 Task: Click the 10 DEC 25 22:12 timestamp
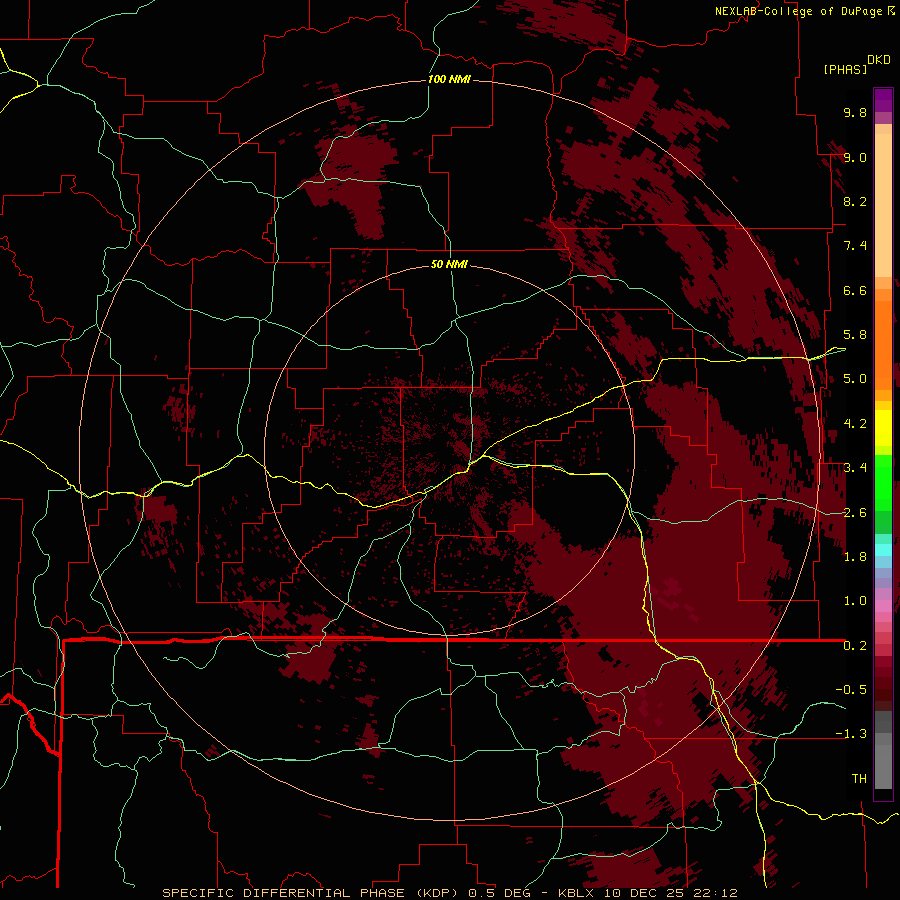coord(670,893)
